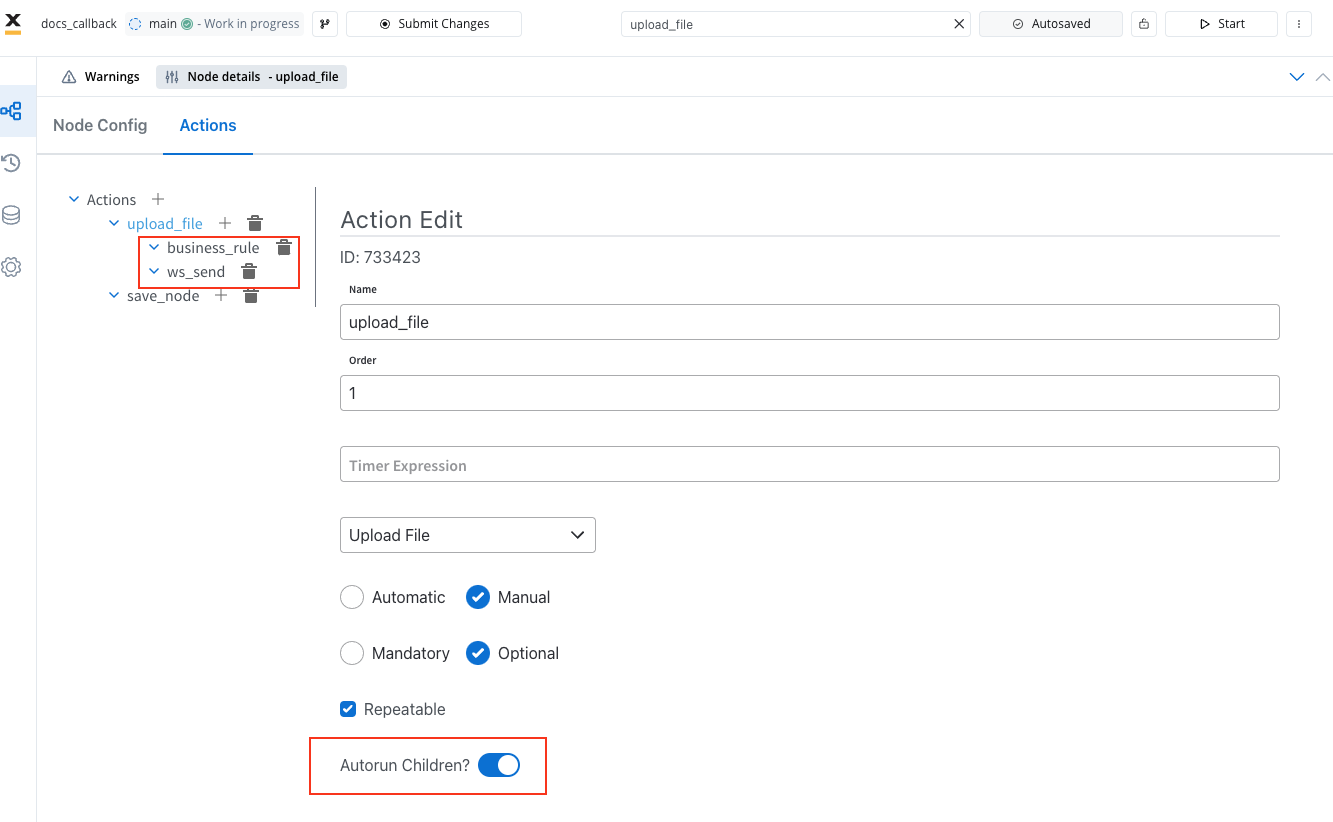Select the ws_send action in the tree

[x=196, y=271]
